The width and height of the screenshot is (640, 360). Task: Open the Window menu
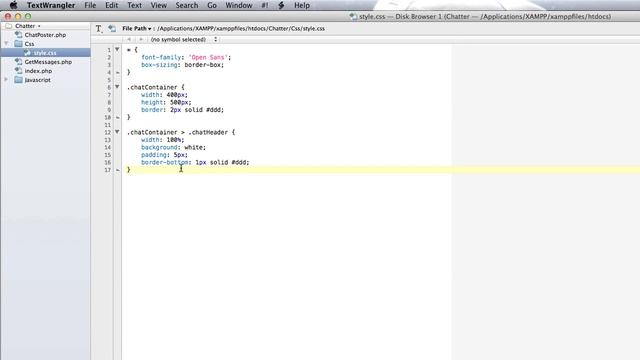click(239, 5)
